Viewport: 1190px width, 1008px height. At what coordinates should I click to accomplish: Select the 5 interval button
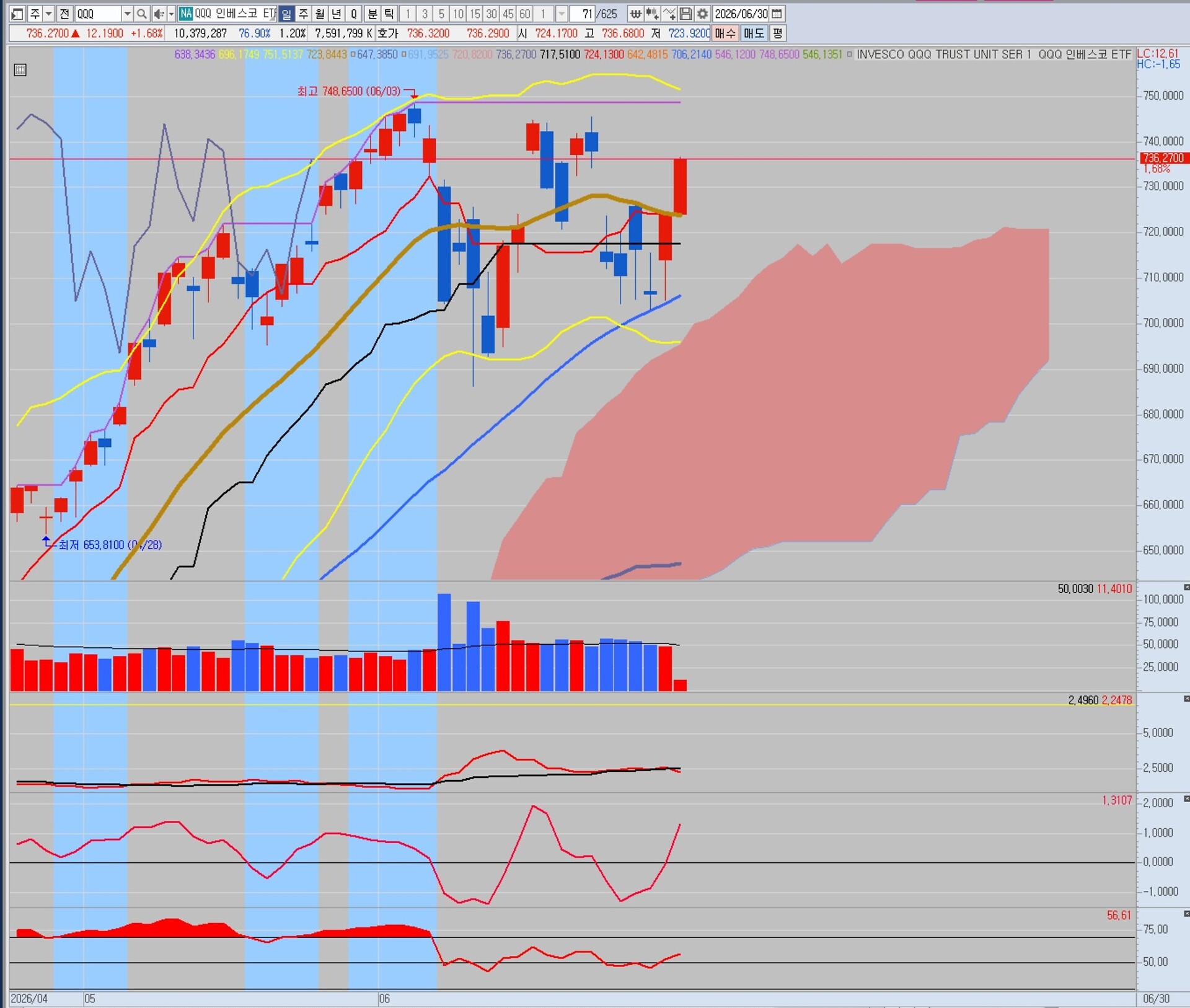pyautogui.click(x=441, y=14)
